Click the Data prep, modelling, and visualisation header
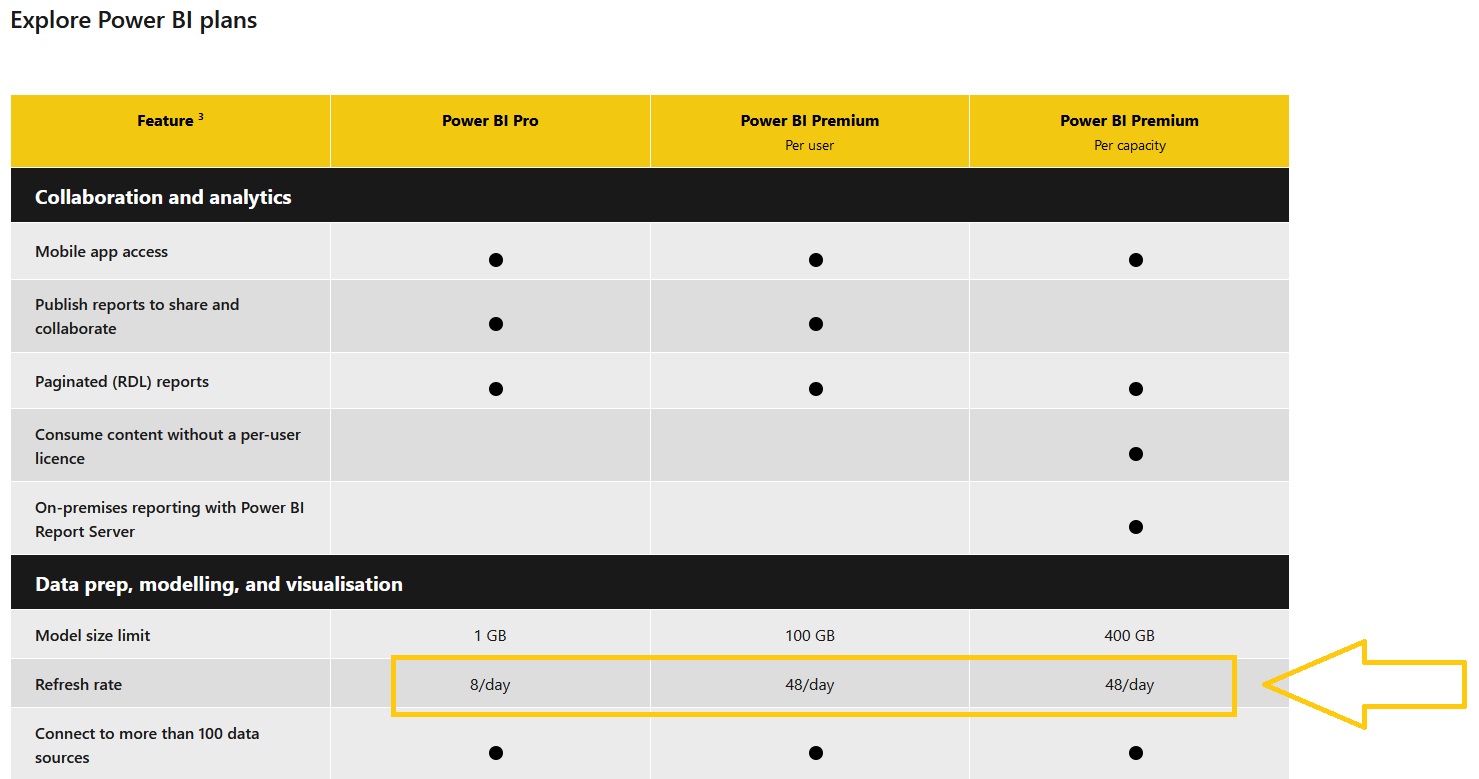The width and height of the screenshot is (1479, 779). click(x=219, y=584)
